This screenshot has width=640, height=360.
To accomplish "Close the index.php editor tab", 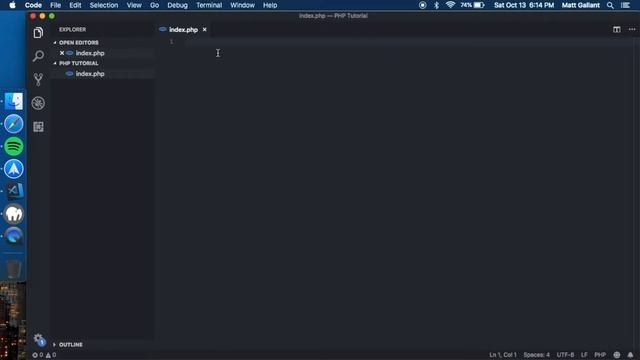I will click(x=204, y=29).
